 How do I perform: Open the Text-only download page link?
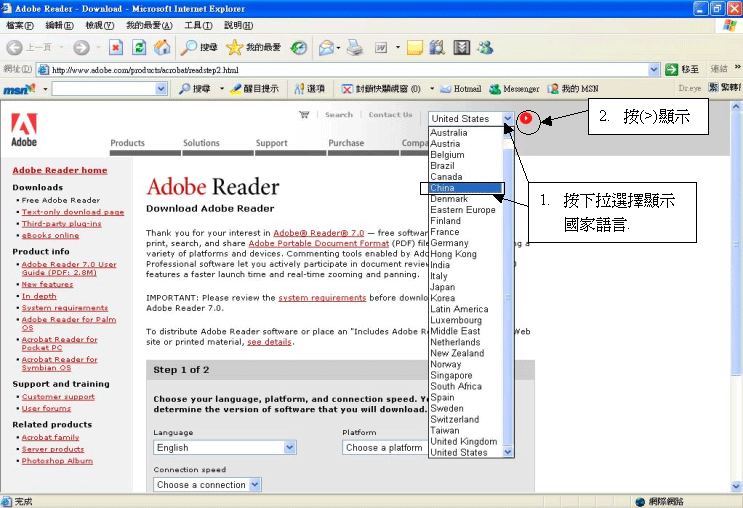[x=73, y=212]
